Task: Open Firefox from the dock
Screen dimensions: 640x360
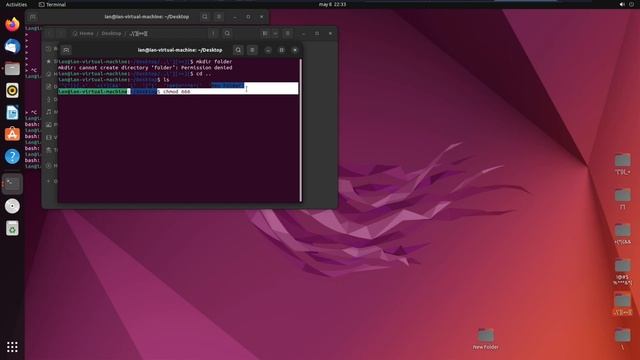Action: [x=12, y=24]
